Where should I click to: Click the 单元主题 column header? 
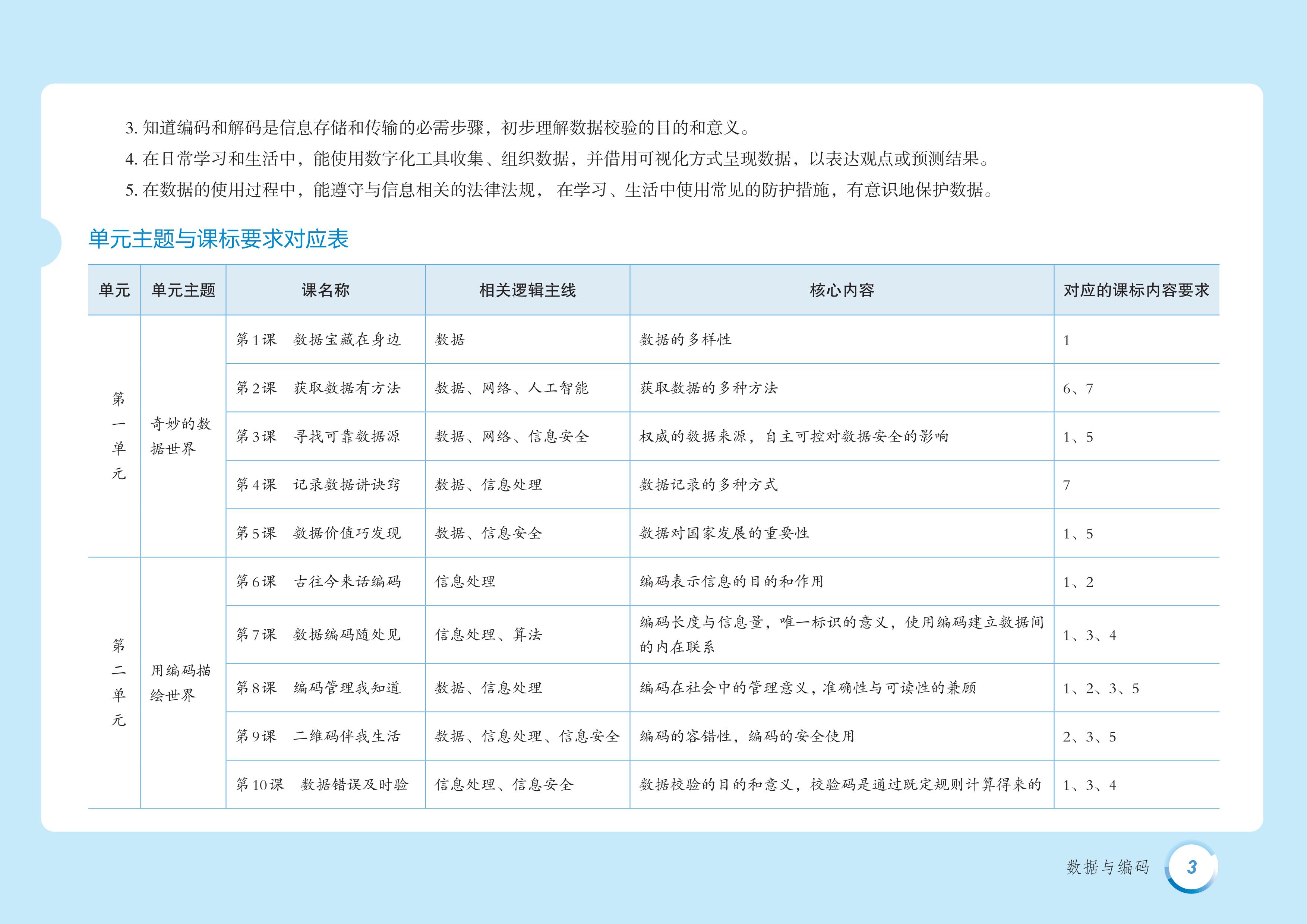(x=183, y=290)
